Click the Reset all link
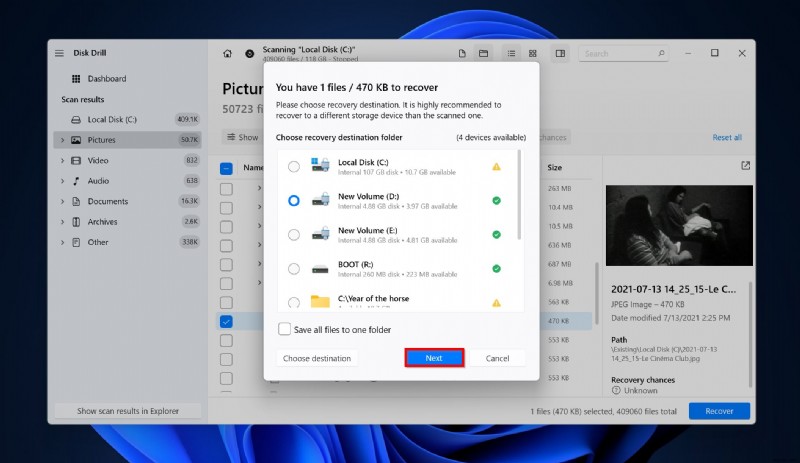 point(727,137)
